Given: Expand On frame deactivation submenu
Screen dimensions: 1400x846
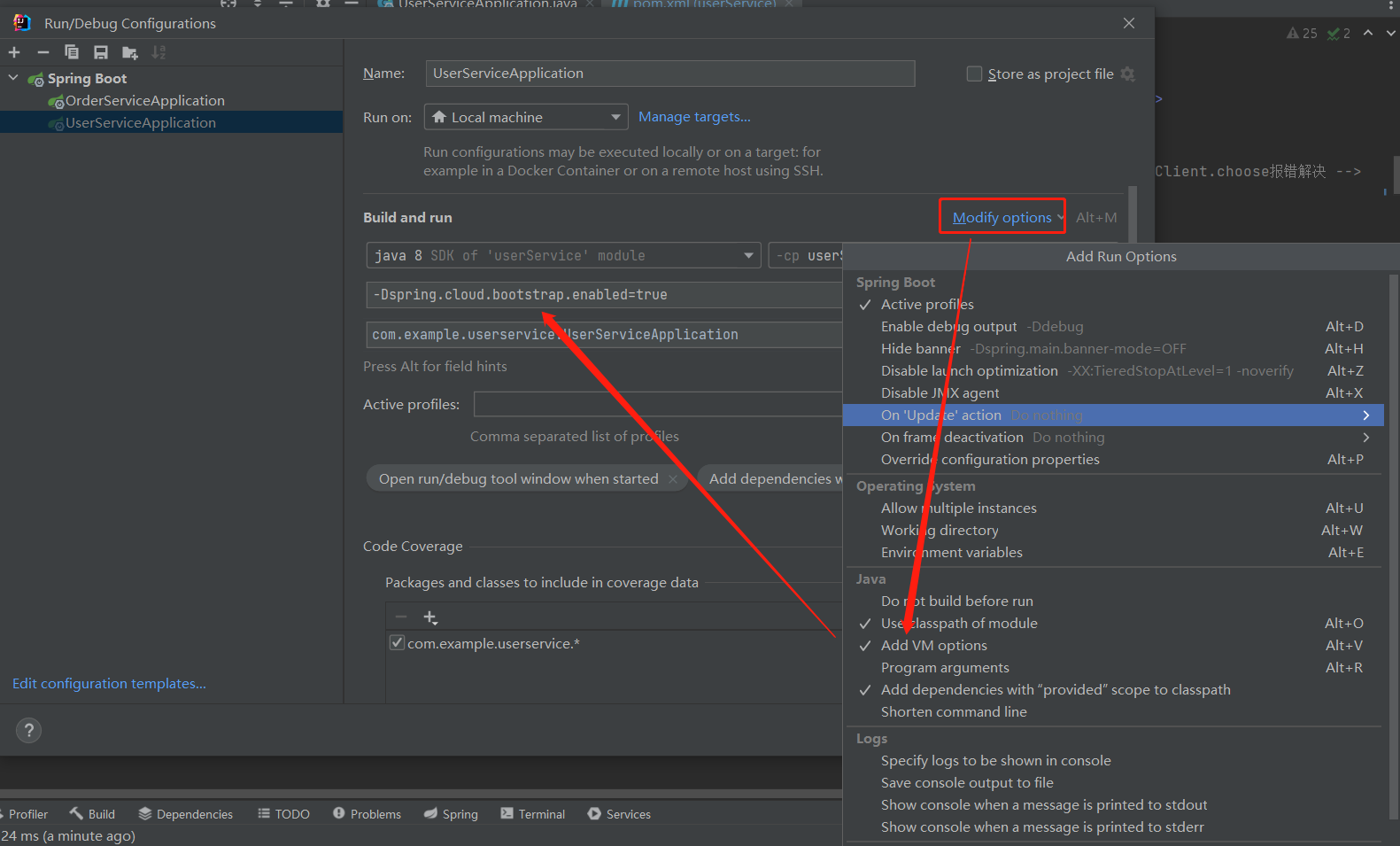Looking at the screenshot, I should pyautogui.click(x=1112, y=438).
